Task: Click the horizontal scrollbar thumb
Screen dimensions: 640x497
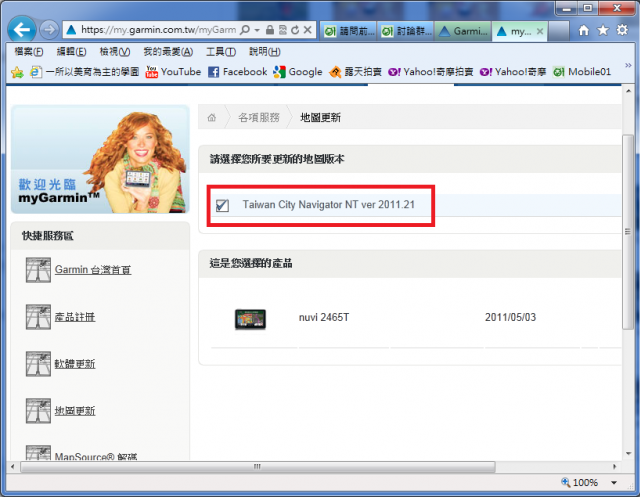Action: [258, 466]
